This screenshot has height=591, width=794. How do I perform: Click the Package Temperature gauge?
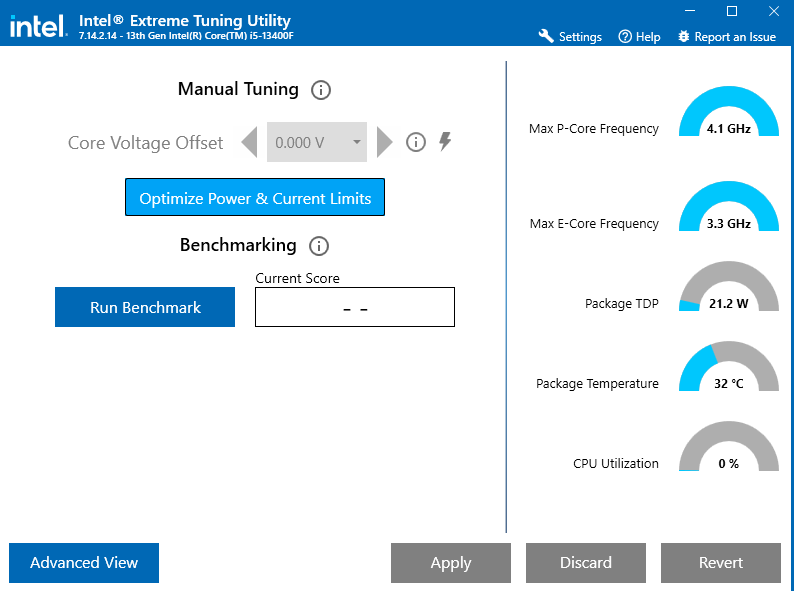pyautogui.click(x=729, y=366)
